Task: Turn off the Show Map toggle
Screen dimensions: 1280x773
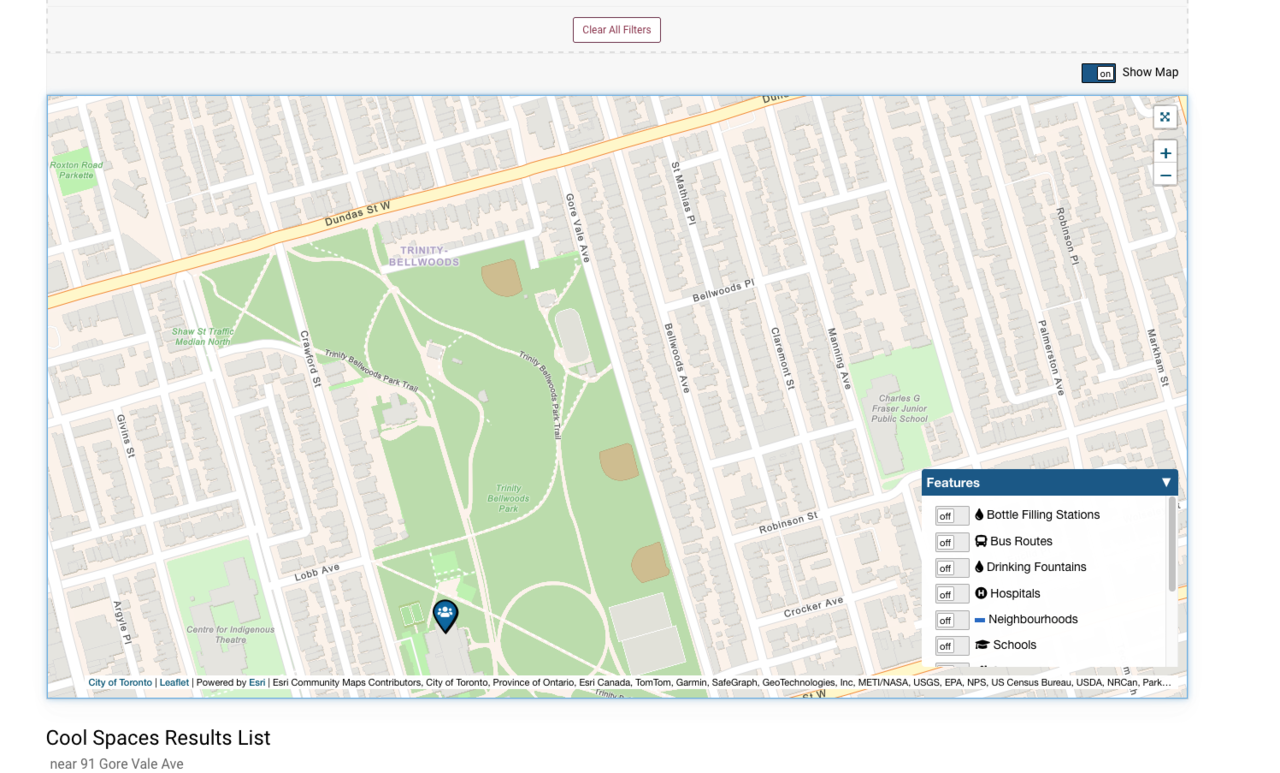Action: pos(1098,73)
